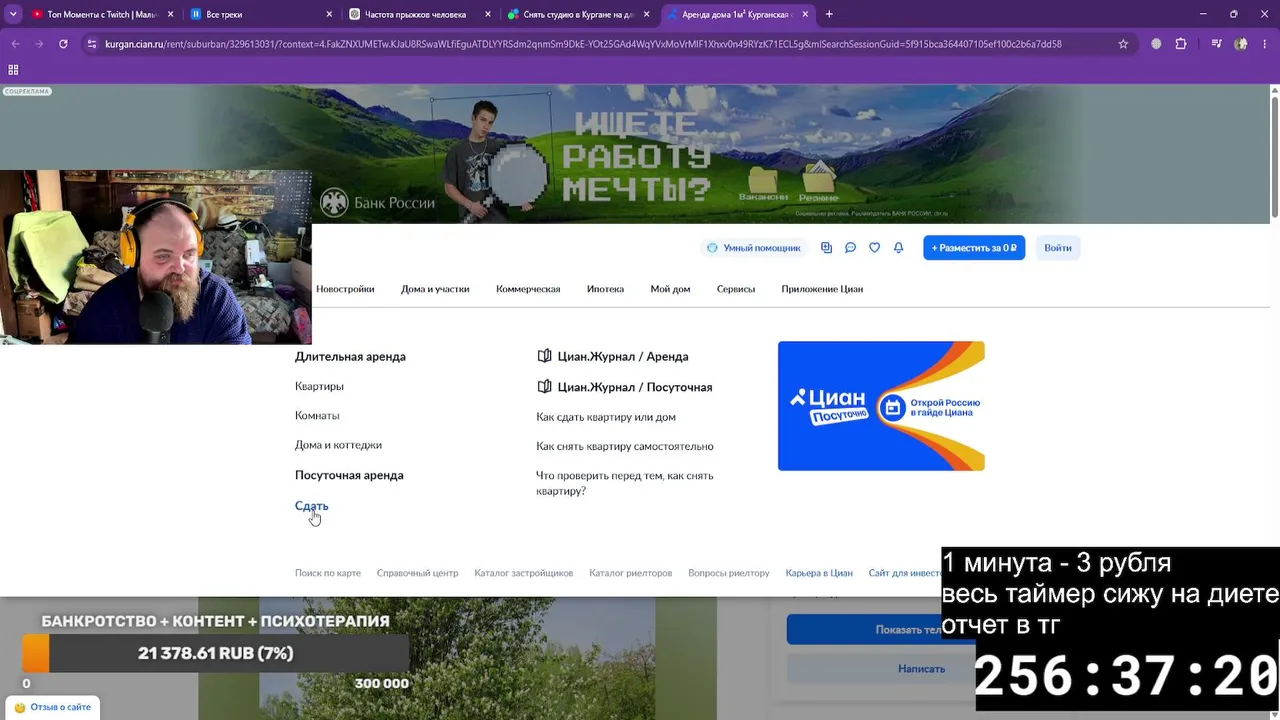This screenshot has width=1280, height=720.
Task: Click the Умный помощник button
Action: point(754,248)
